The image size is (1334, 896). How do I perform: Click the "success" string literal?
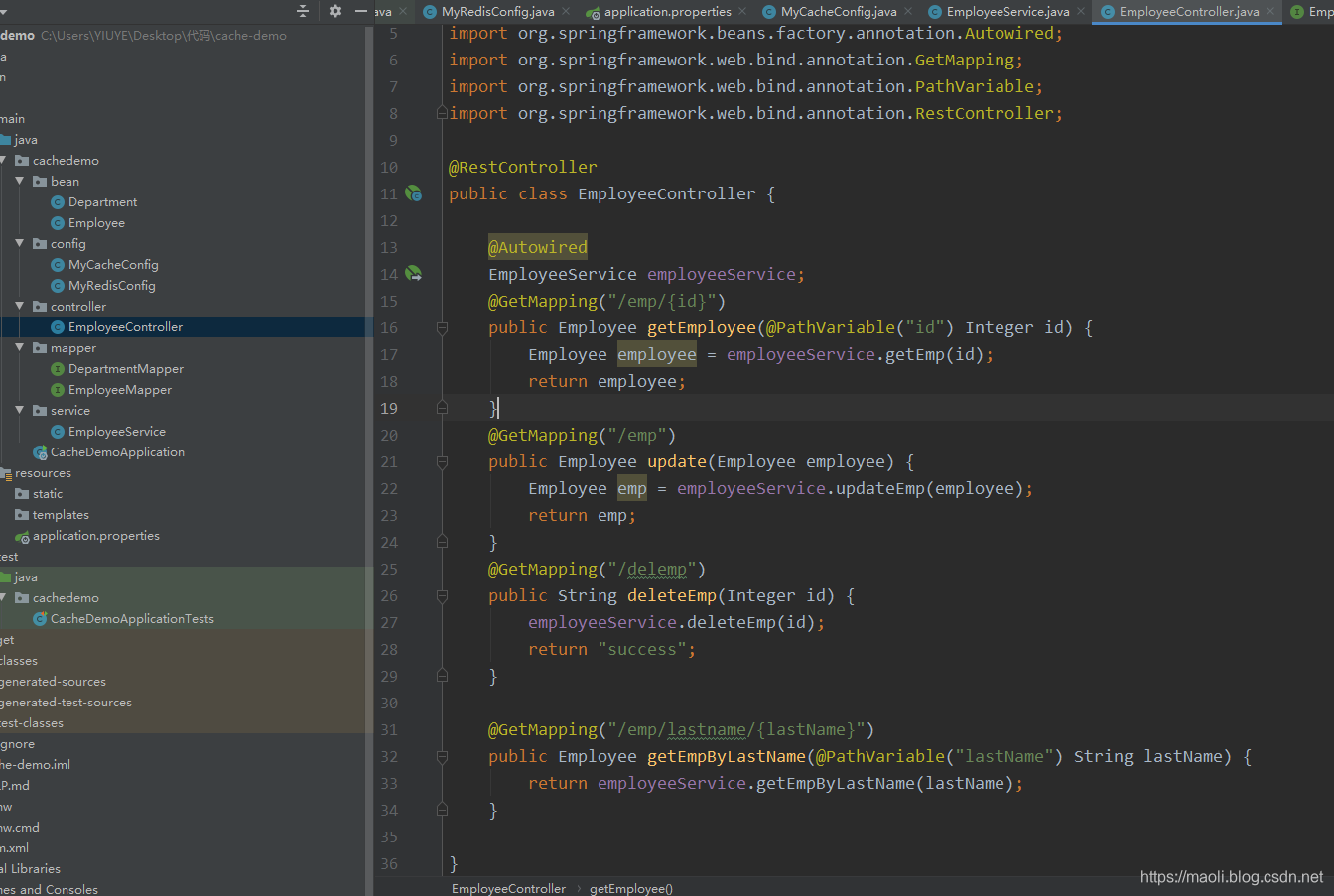(642, 649)
